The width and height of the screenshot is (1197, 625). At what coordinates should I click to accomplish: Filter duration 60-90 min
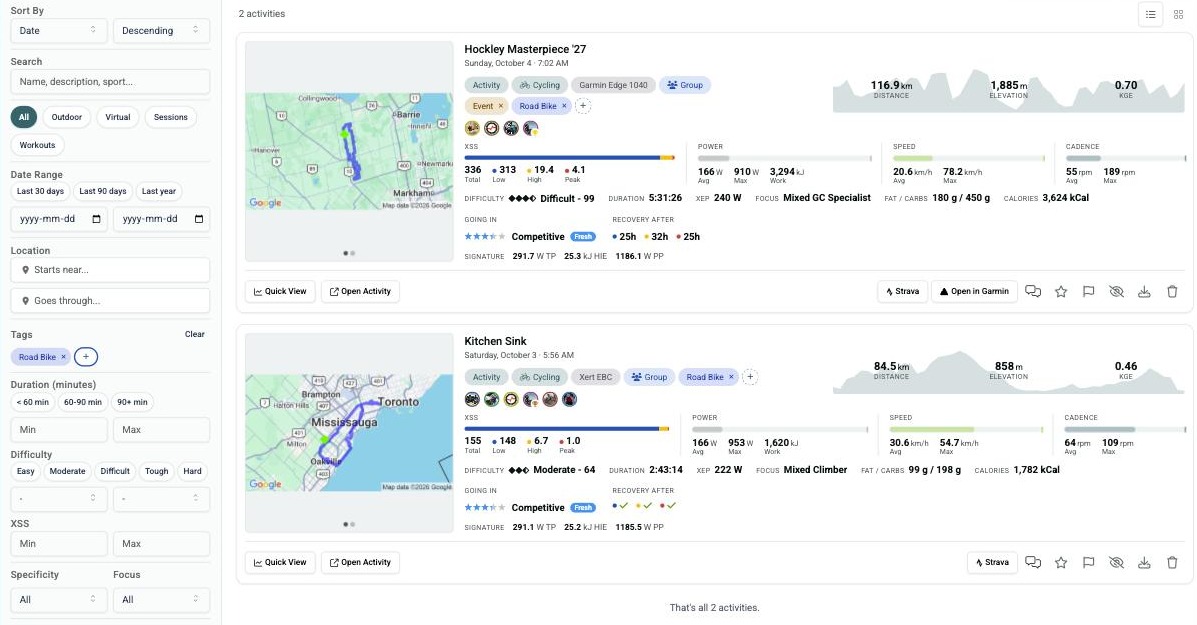82,402
